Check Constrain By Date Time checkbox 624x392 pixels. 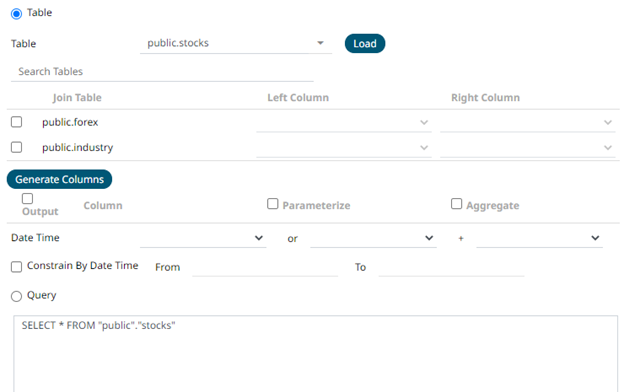pyautogui.click(x=16, y=267)
